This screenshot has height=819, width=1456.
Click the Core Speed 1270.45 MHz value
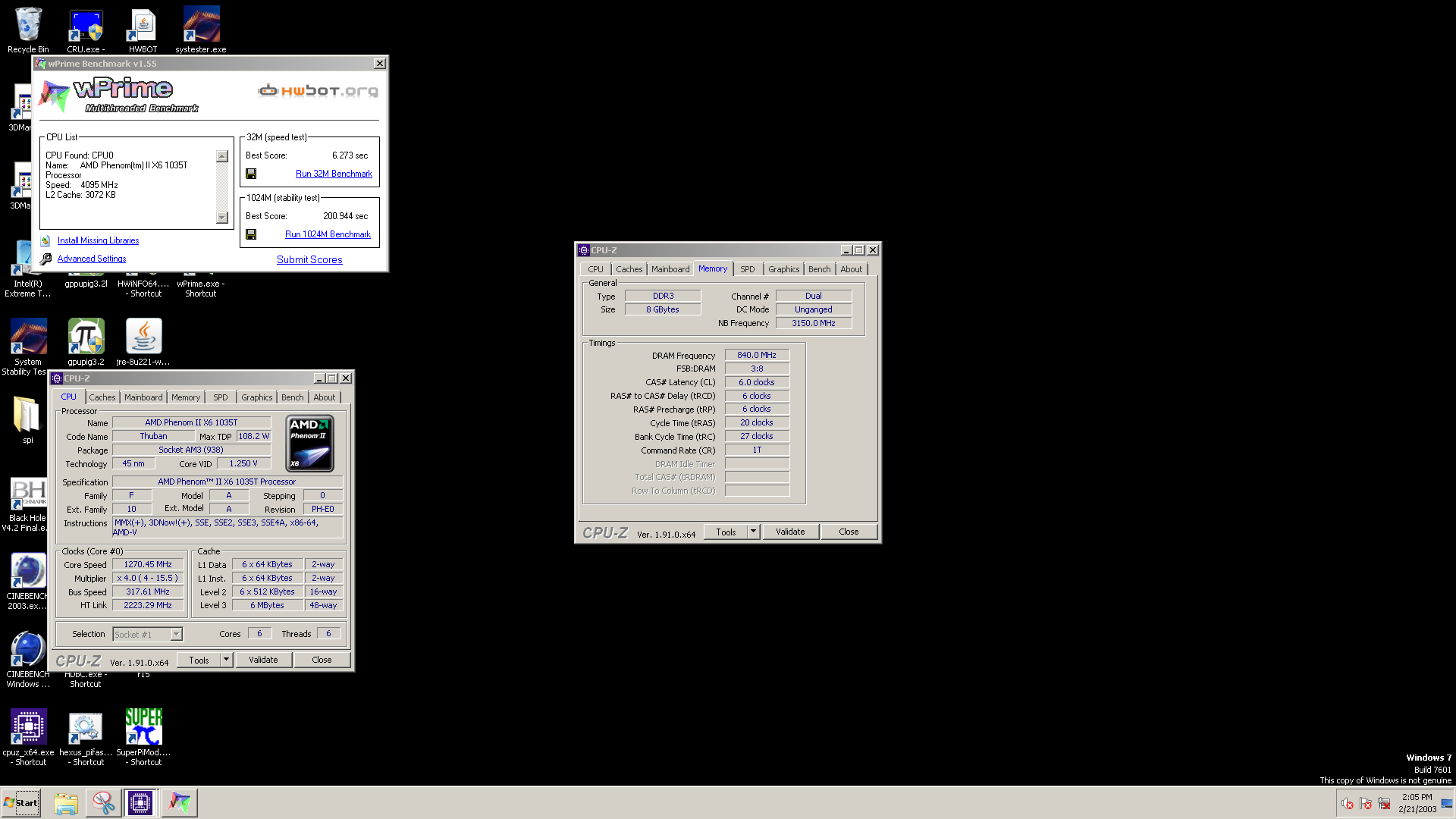pyautogui.click(x=148, y=564)
